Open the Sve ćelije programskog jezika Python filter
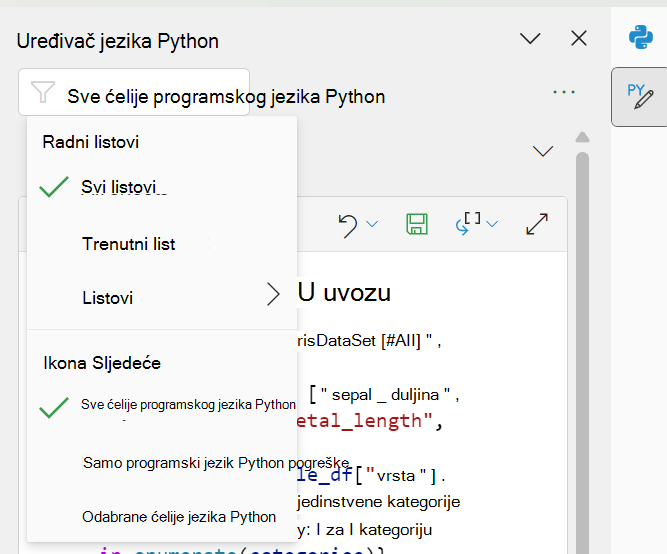The image size is (667, 554). click(134, 92)
